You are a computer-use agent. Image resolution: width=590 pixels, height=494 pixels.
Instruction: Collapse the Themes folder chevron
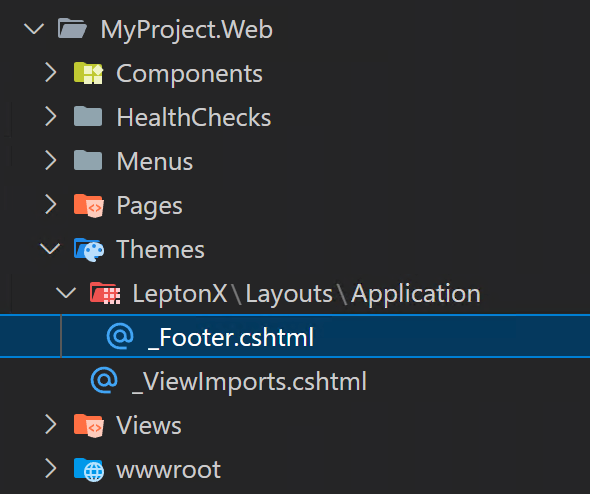(x=50, y=249)
